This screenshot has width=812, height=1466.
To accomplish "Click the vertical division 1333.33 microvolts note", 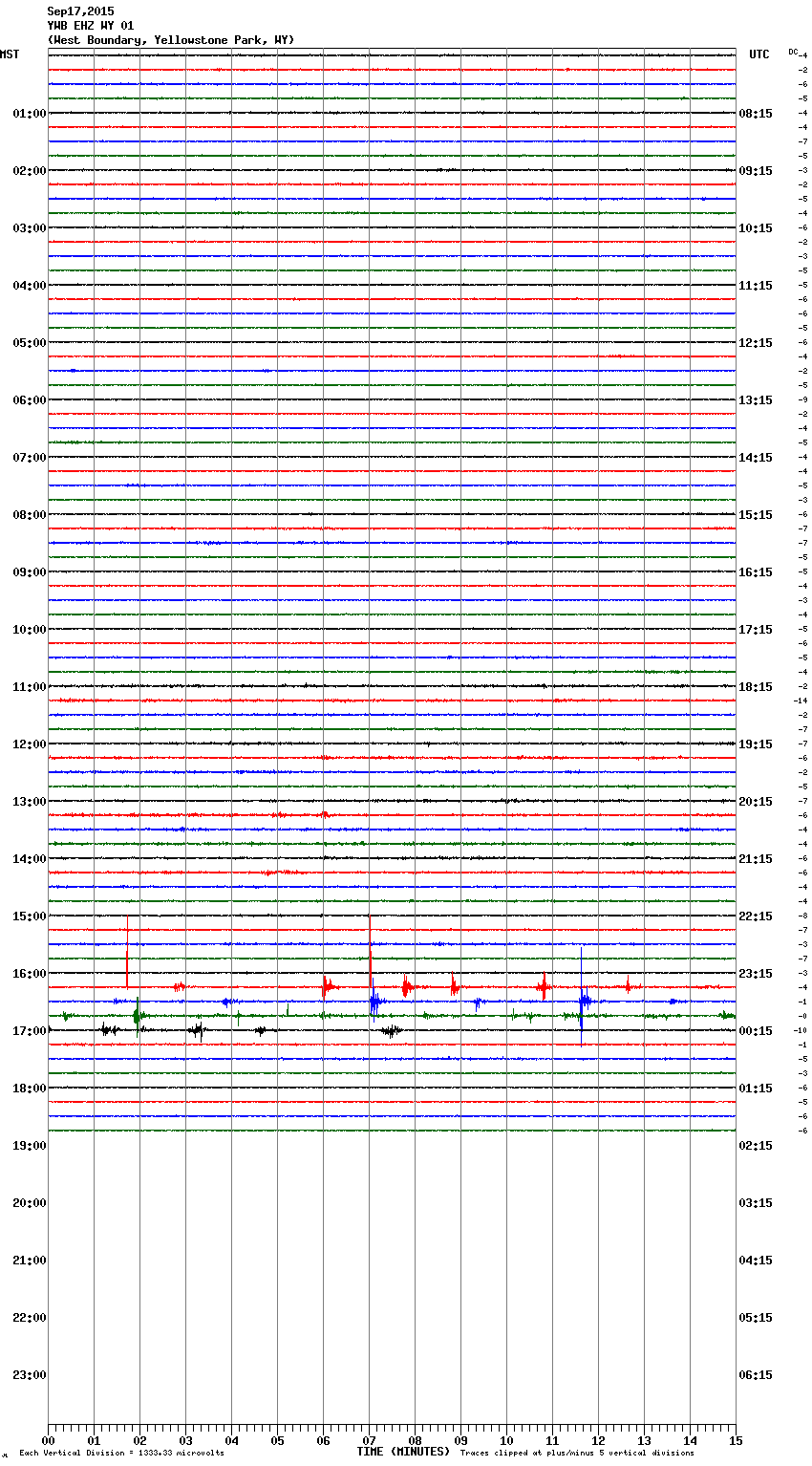I will [x=121, y=1454].
